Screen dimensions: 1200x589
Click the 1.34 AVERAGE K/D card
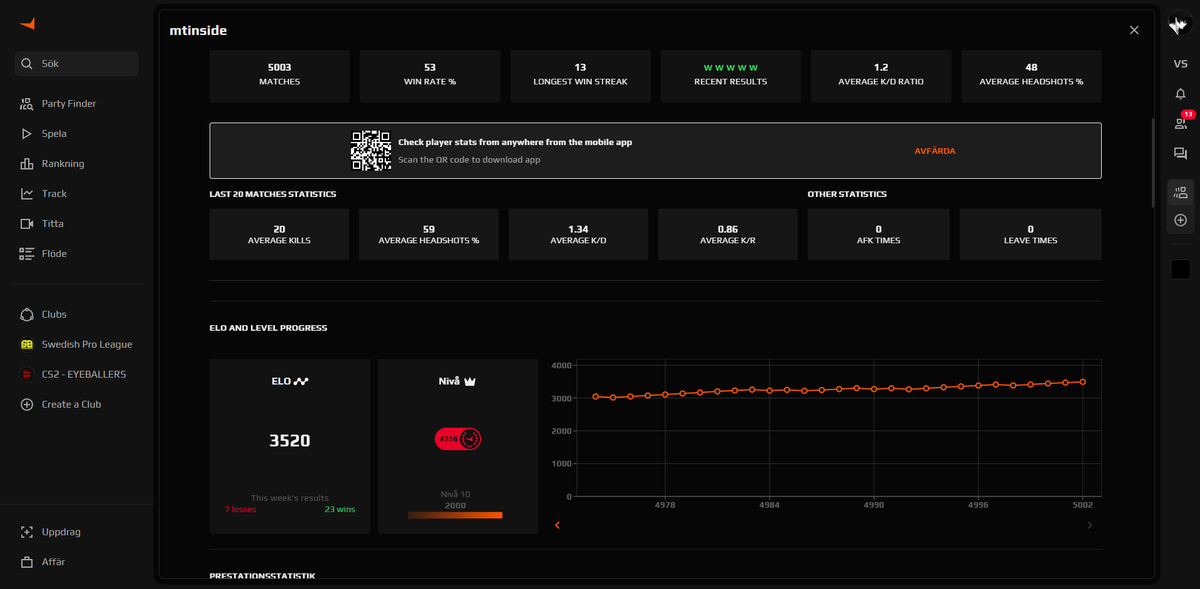tap(578, 235)
